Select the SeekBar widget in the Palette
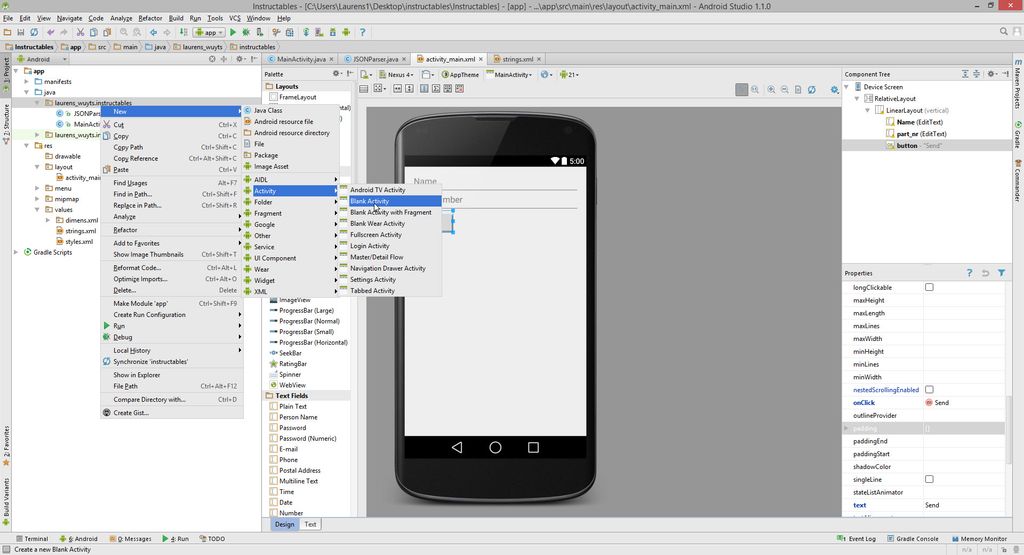Viewport: 1024px width, 555px height. click(x=285, y=353)
